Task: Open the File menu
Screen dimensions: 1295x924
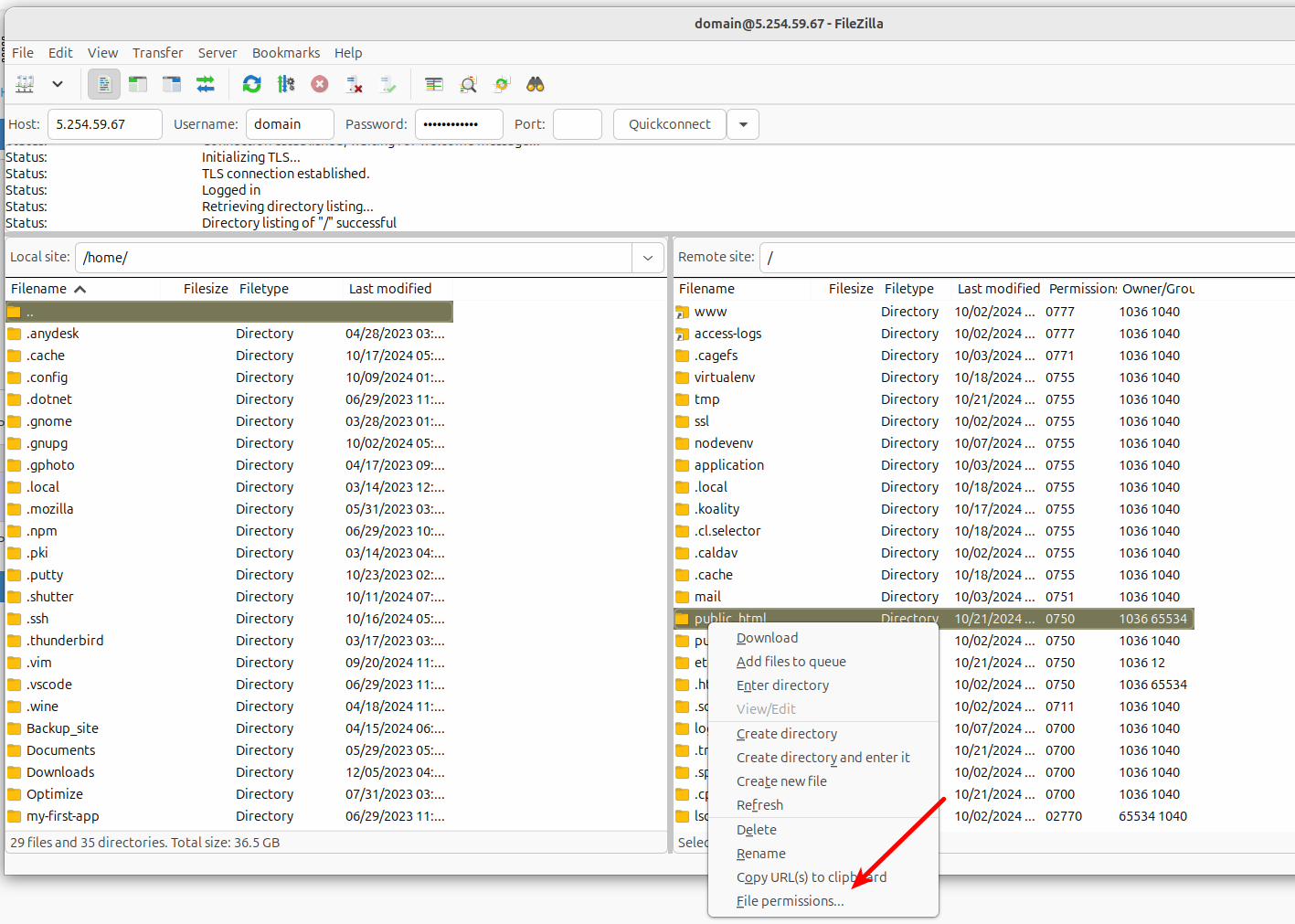Action: pyautogui.click(x=23, y=53)
